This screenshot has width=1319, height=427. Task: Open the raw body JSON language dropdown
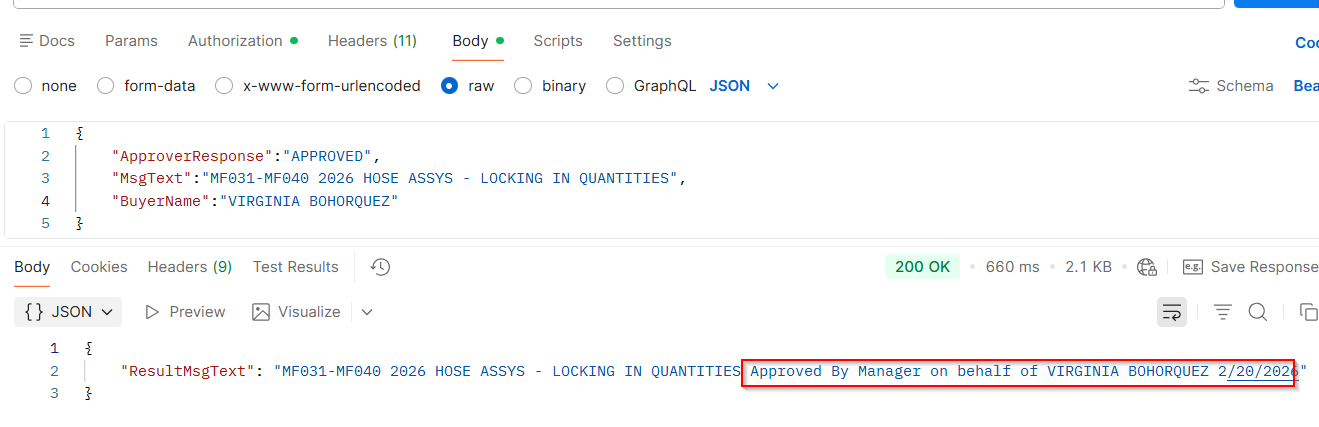744,86
